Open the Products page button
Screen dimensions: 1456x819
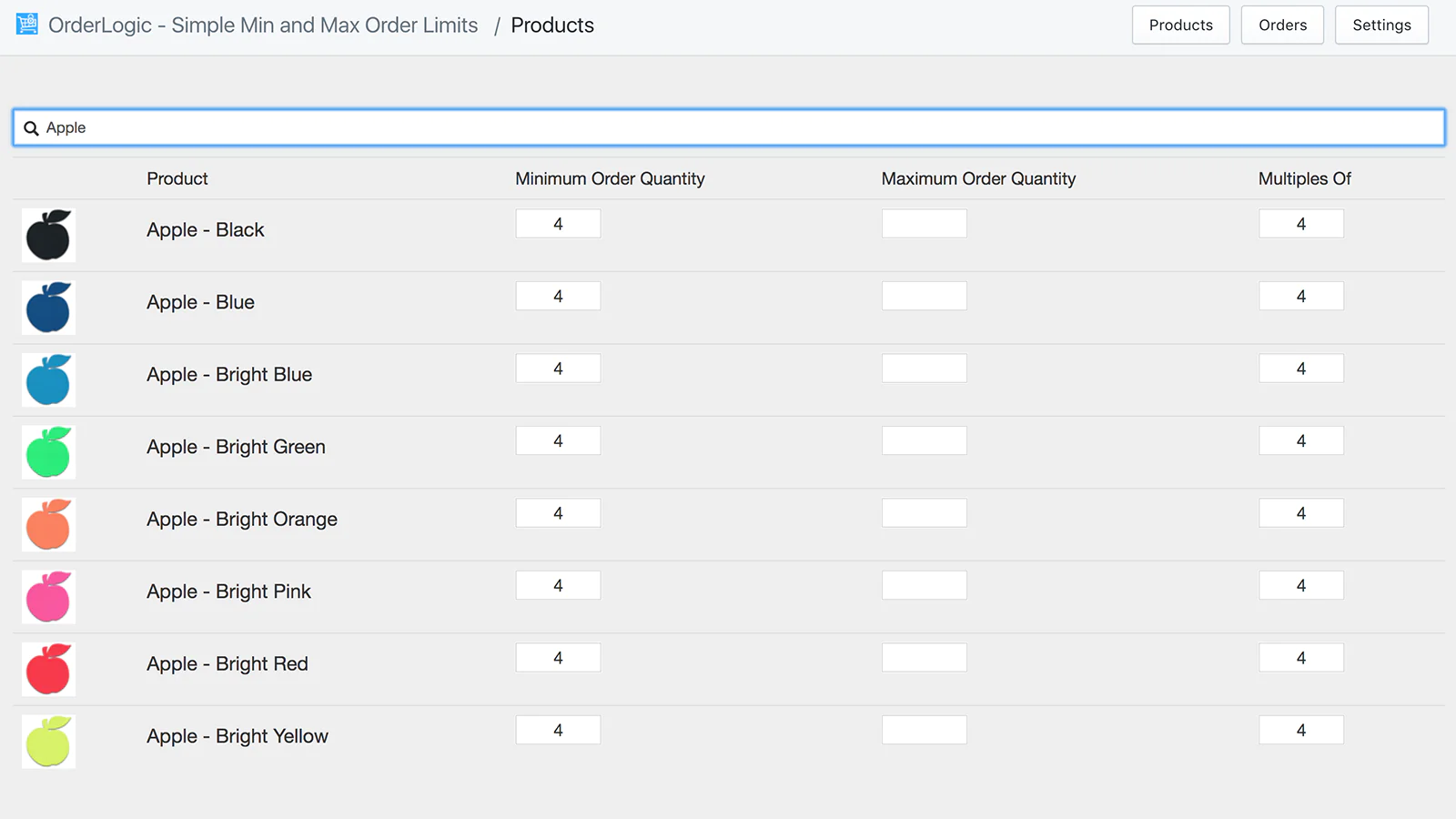(1180, 25)
